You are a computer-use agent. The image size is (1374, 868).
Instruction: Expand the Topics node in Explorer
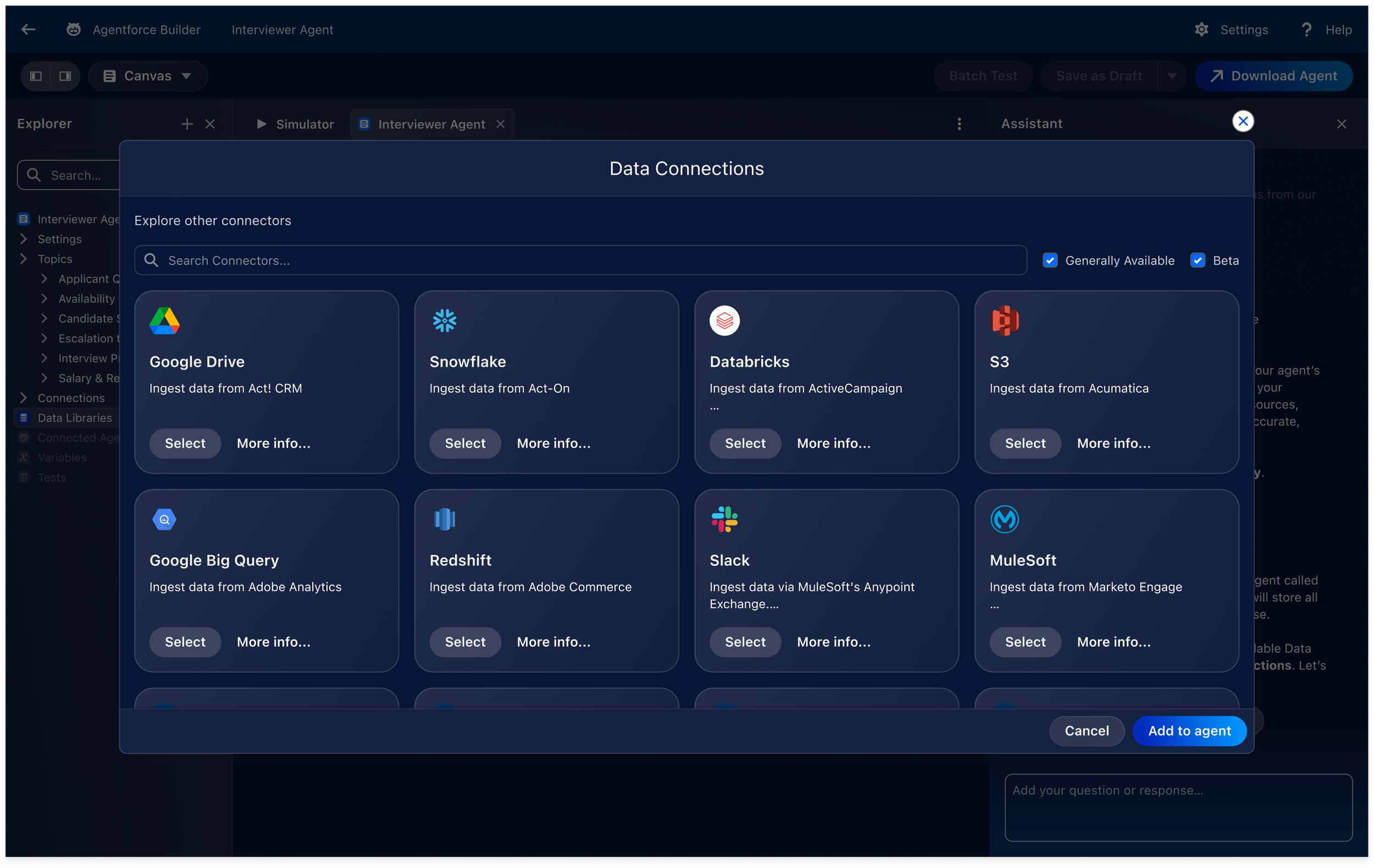[x=24, y=258]
